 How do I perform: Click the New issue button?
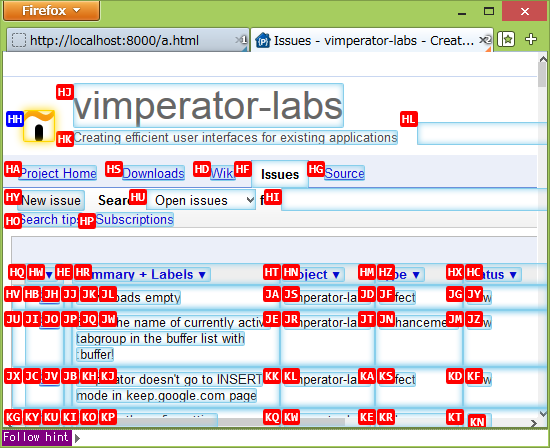point(51,200)
